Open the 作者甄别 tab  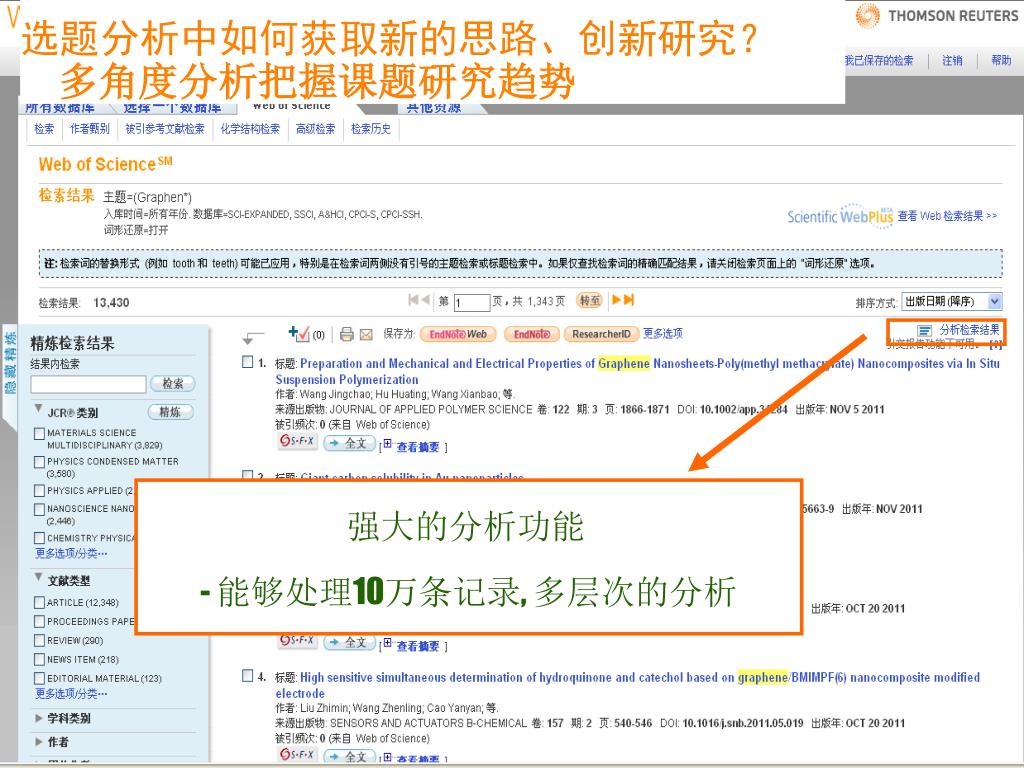point(89,129)
